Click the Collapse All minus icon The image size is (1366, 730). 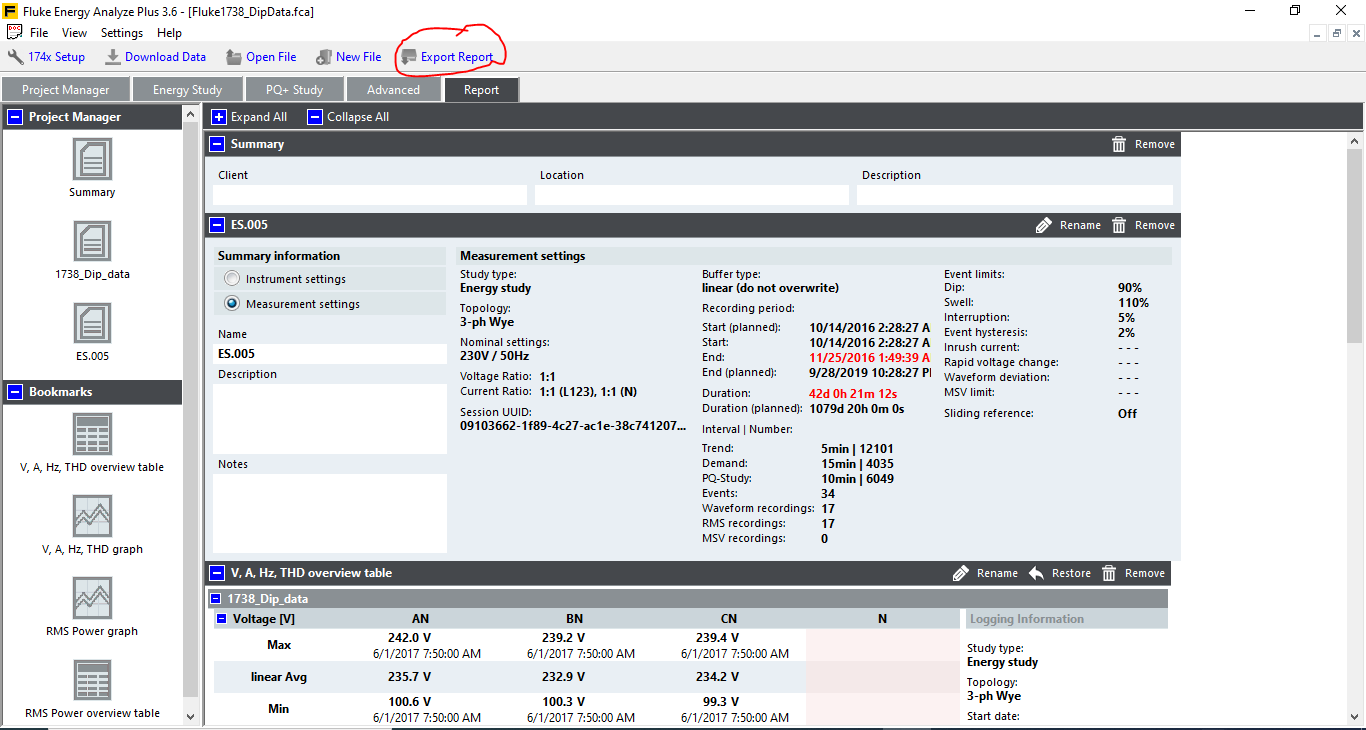(315, 117)
